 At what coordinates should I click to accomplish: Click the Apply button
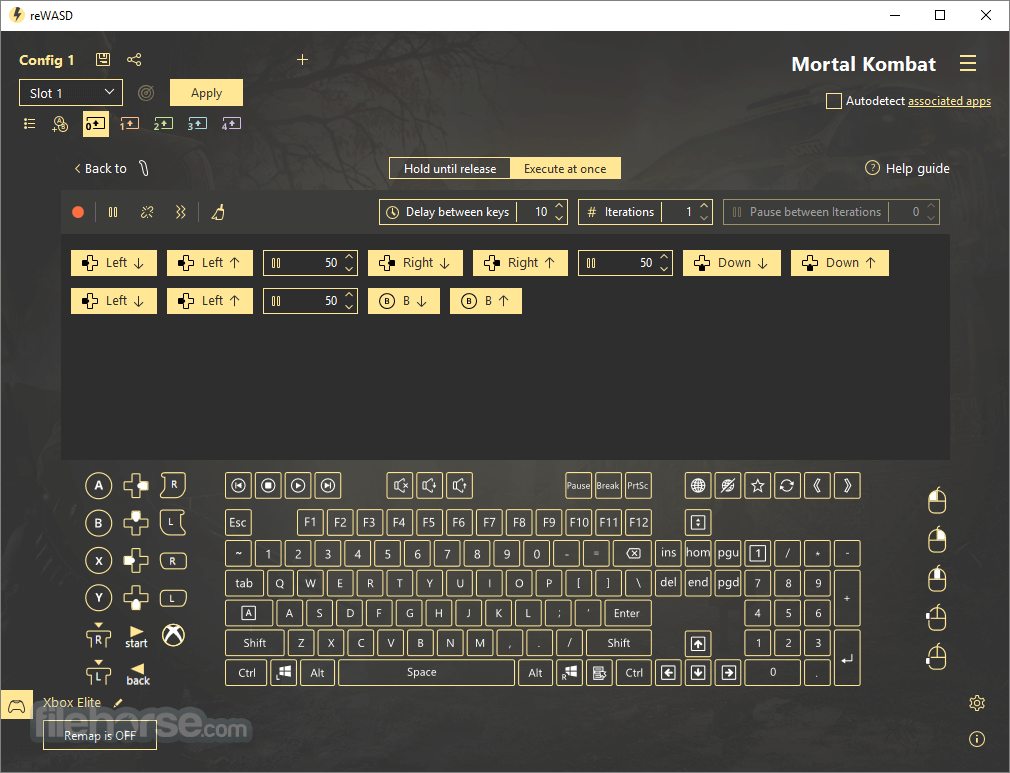pos(206,93)
